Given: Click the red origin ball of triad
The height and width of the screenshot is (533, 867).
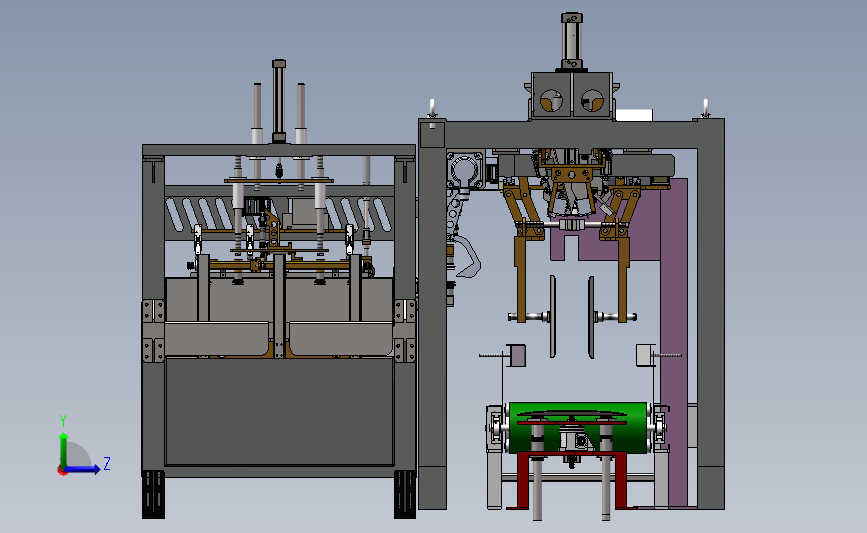Looking at the screenshot, I should (62, 471).
